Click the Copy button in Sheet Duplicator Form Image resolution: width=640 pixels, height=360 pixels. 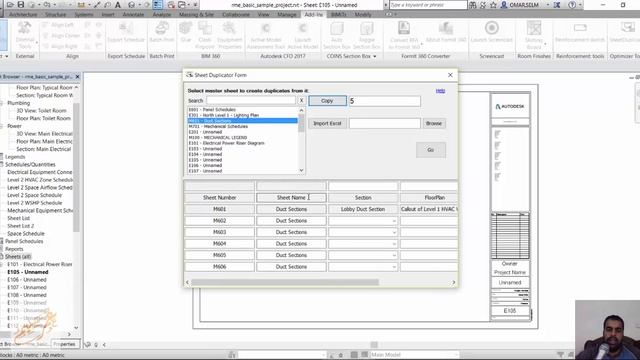pyautogui.click(x=327, y=101)
